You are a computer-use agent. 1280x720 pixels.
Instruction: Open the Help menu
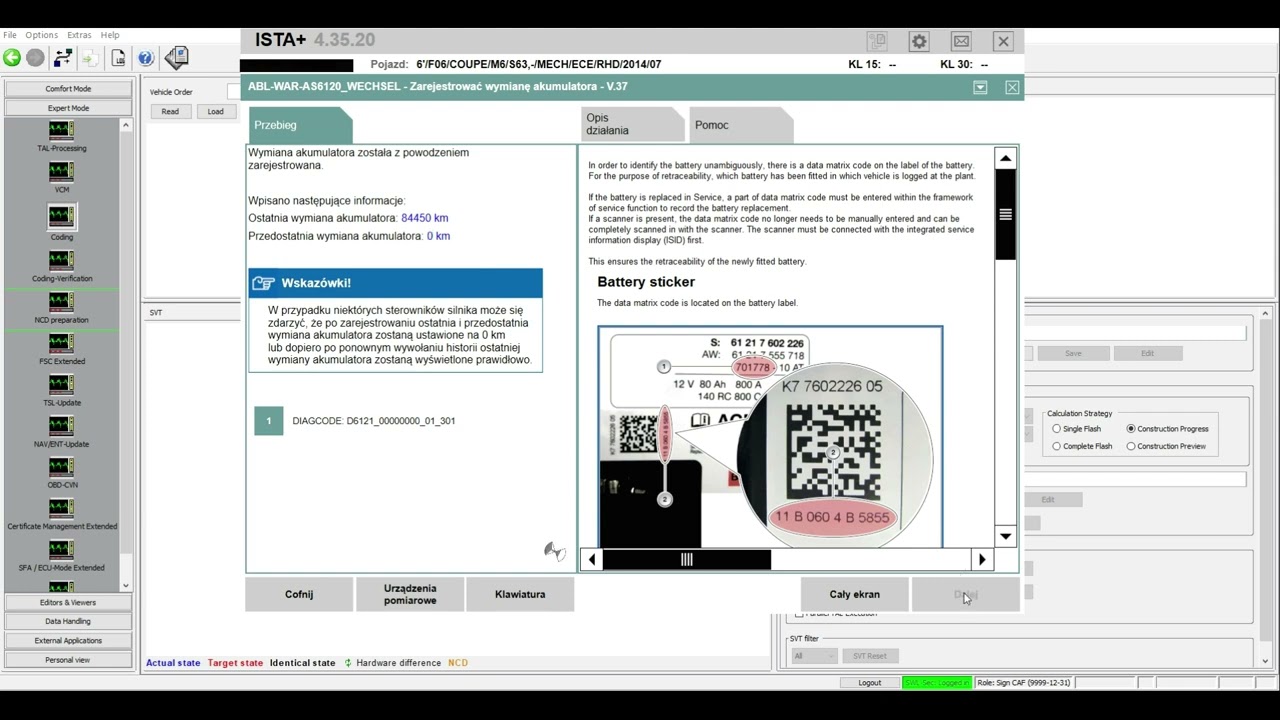coord(110,35)
